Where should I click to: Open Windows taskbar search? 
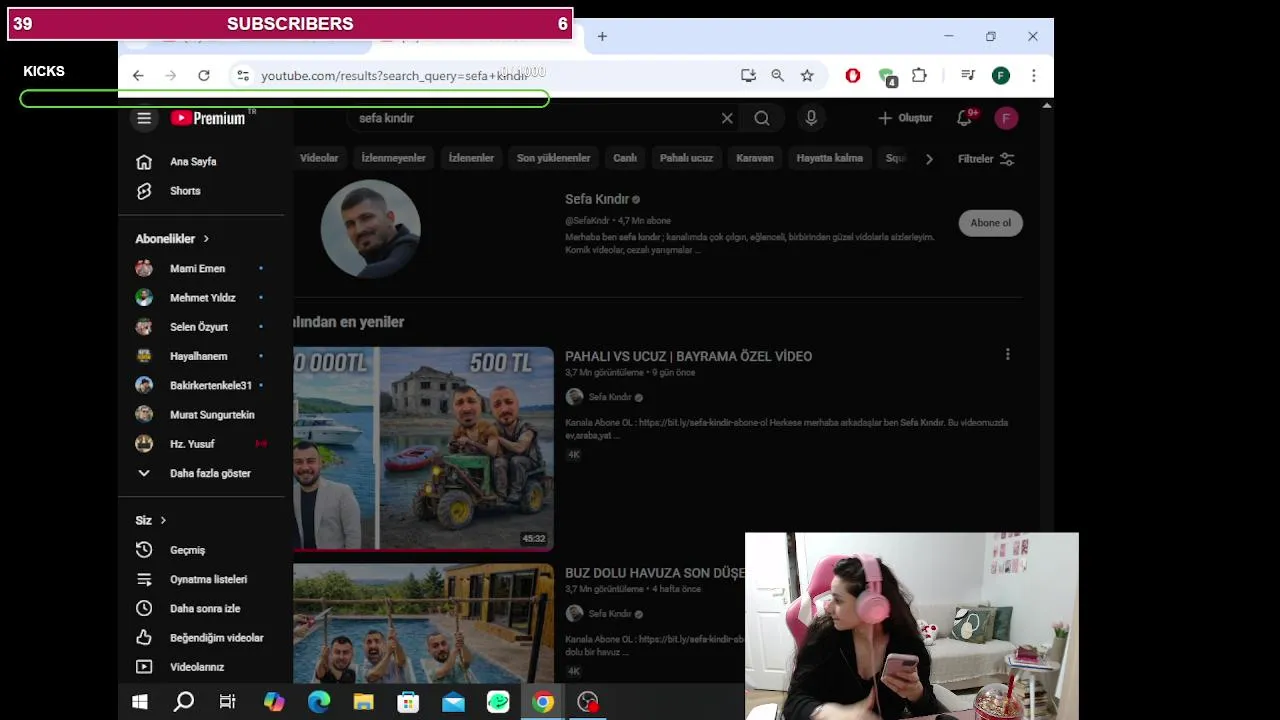point(184,702)
